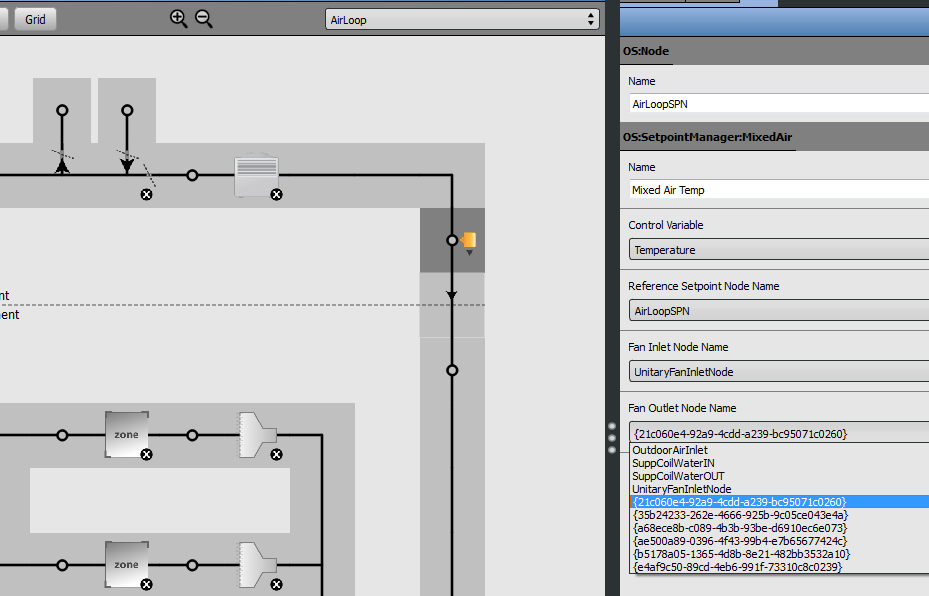Select the orange setpoint manager icon

[x=469, y=240]
